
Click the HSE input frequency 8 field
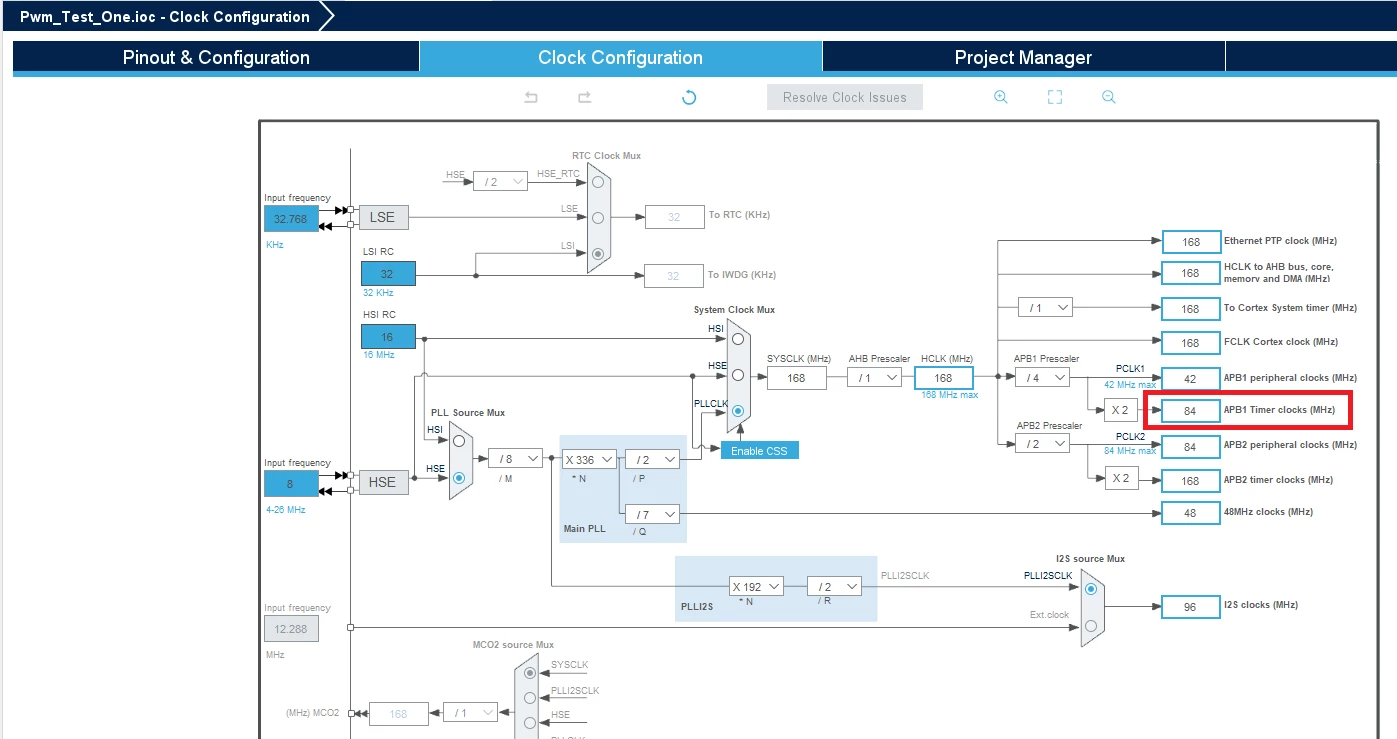point(291,483)
